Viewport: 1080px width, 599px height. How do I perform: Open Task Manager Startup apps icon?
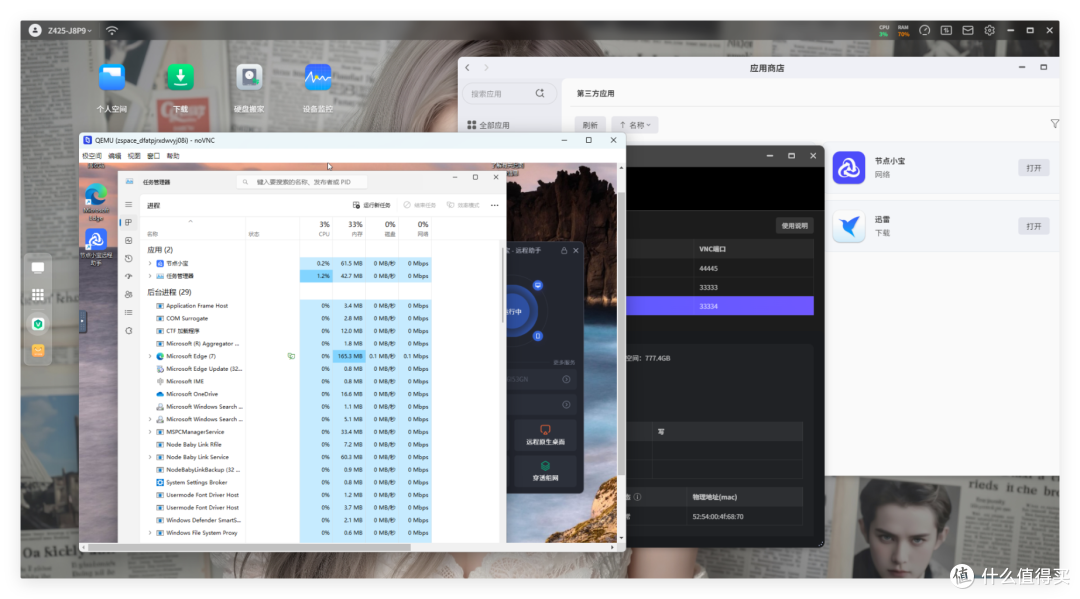point(128,276)
